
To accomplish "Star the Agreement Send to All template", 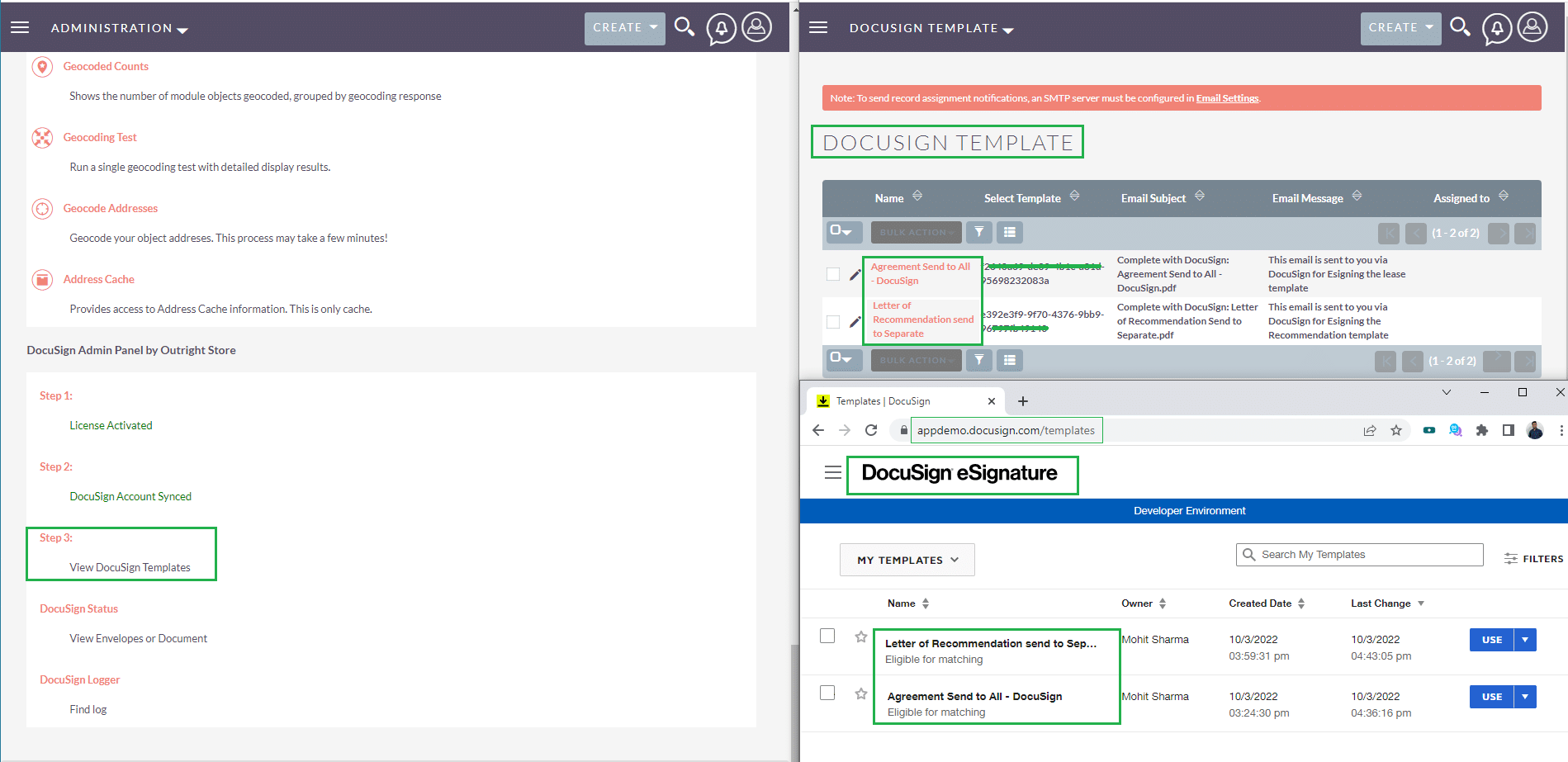I will pyautogui.click(x=861, y=693).
